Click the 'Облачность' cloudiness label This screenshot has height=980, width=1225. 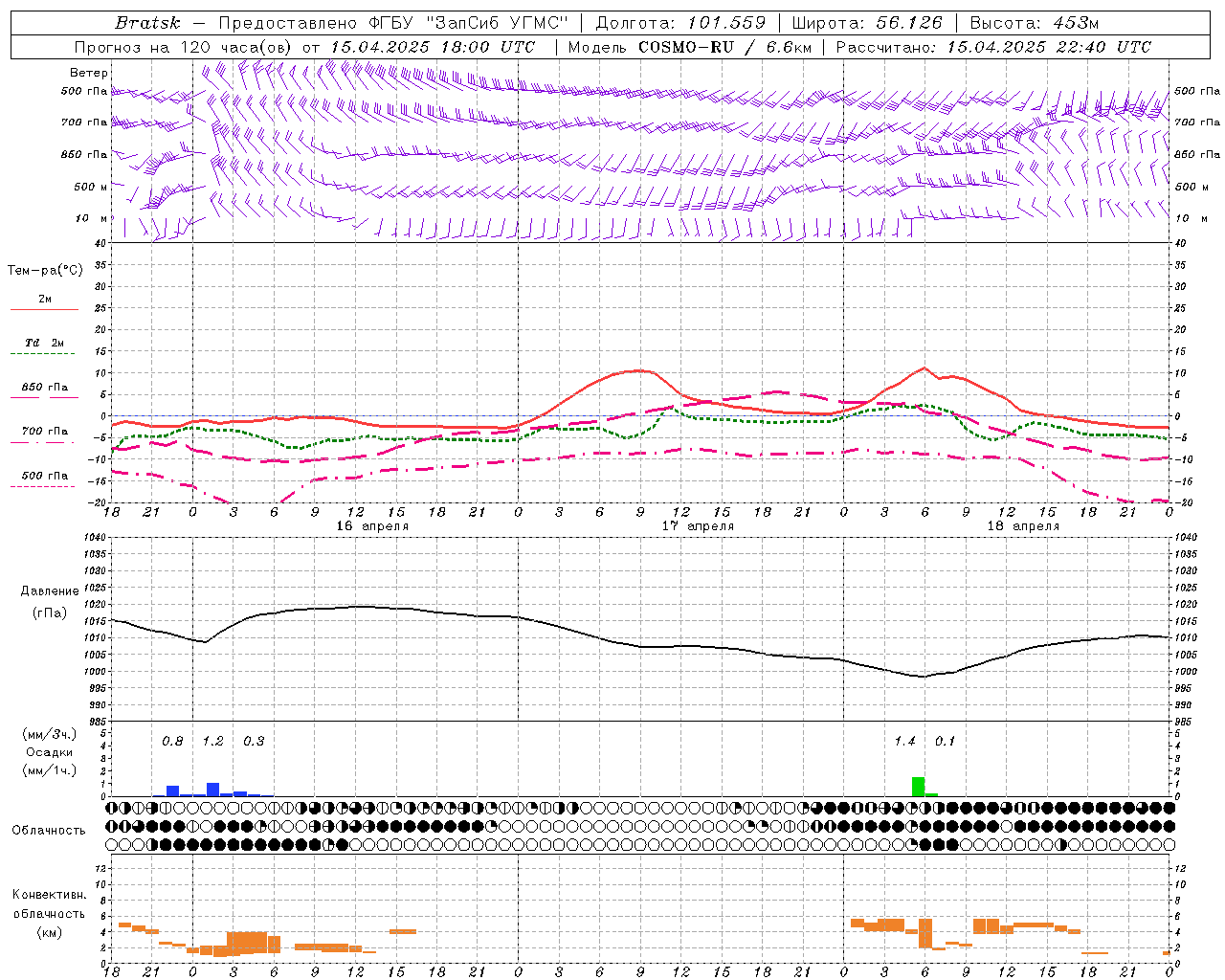coord(49,831)
